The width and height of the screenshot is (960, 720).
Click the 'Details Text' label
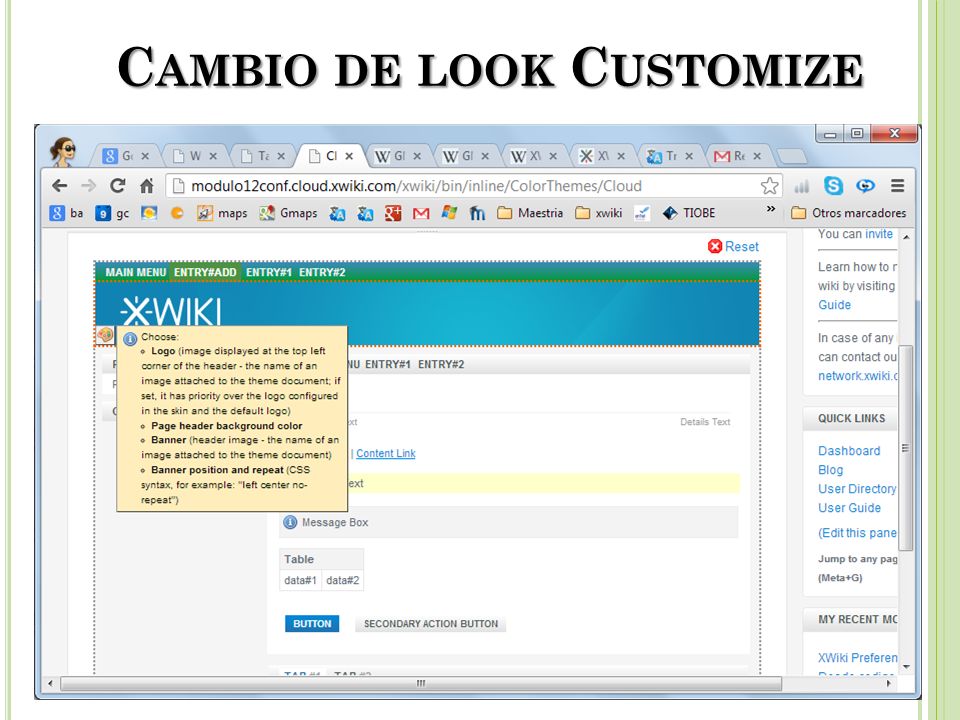pyautogui.click(x=705, y=422)
